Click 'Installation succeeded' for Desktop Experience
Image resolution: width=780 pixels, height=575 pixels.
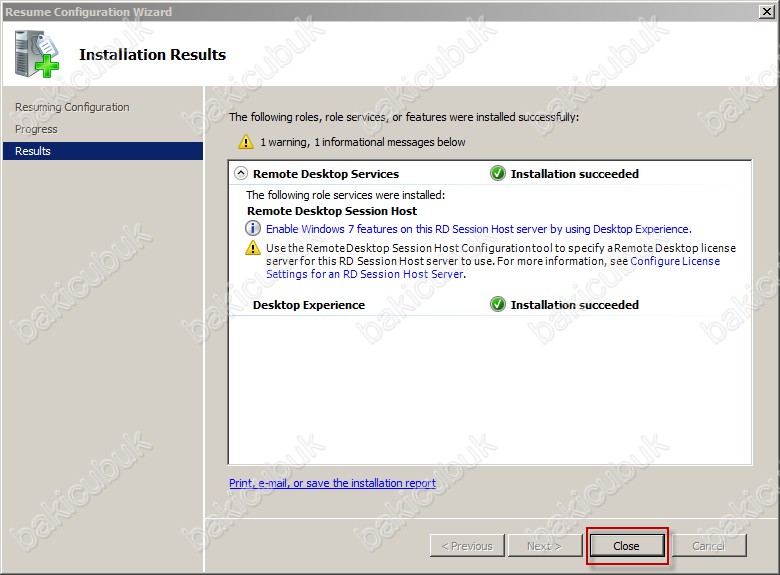click(575, 305)
